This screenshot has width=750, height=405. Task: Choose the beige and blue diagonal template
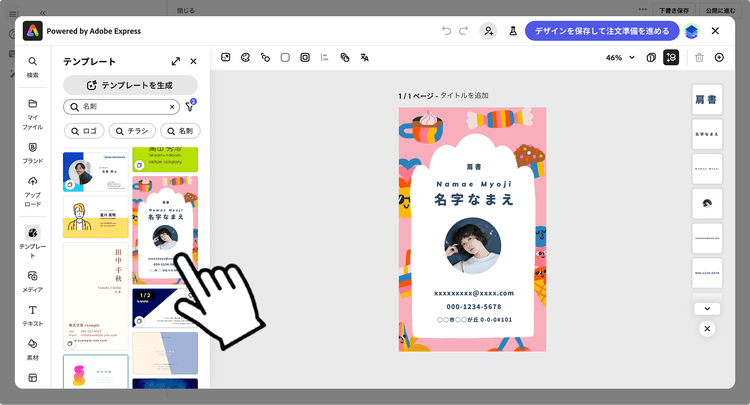165,353
